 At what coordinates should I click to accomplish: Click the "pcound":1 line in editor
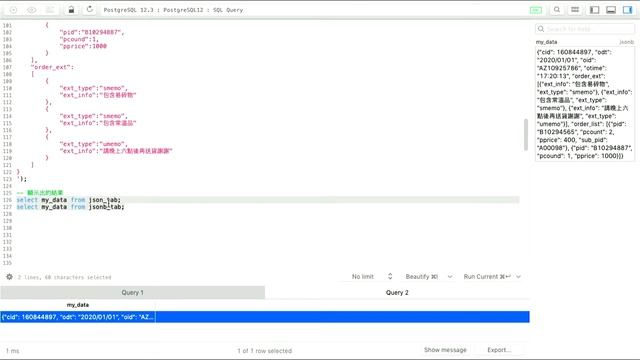79,39
